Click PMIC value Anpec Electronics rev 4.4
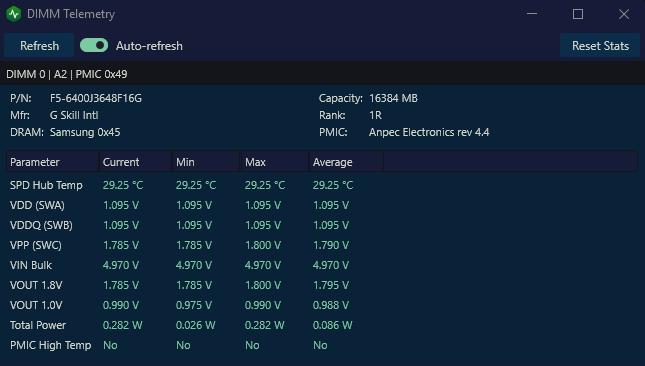The width and height of the screenshot is (645, 366). 429,132
